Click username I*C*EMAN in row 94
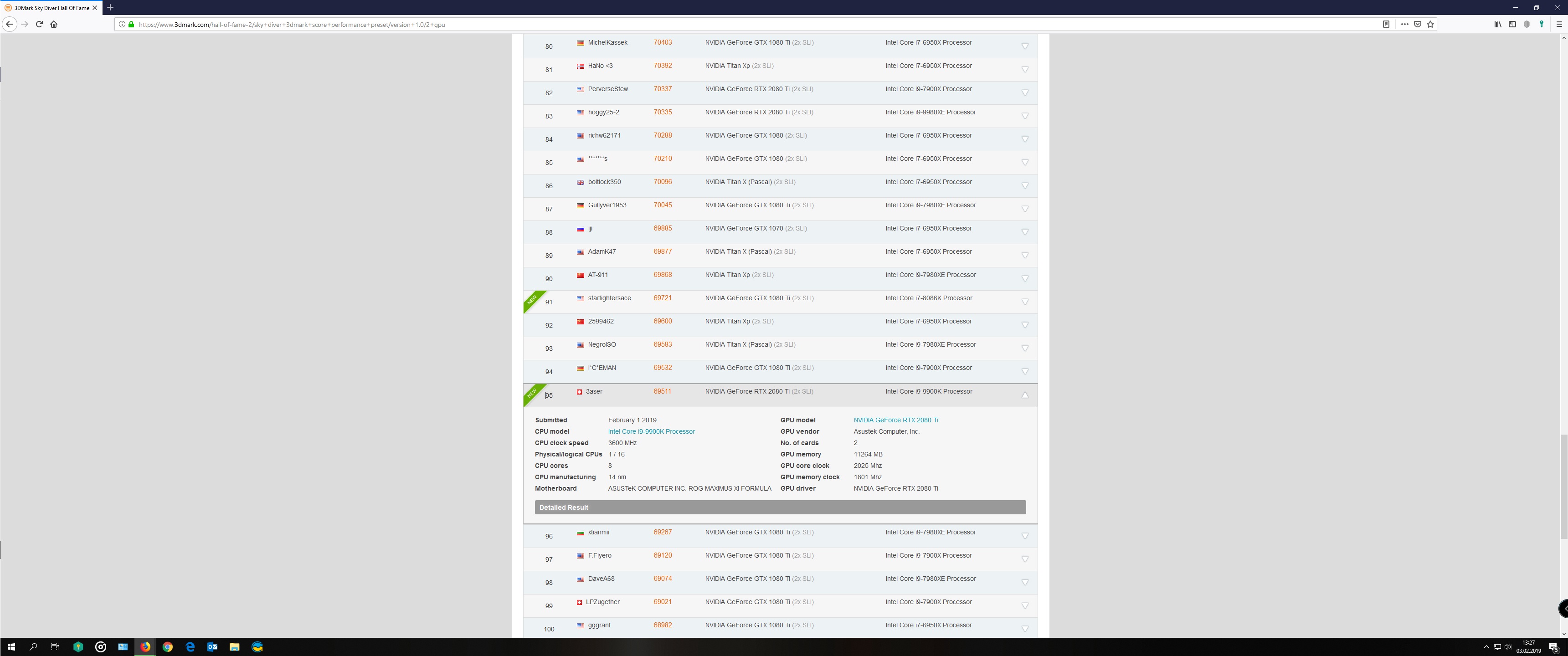 (601, 368)
